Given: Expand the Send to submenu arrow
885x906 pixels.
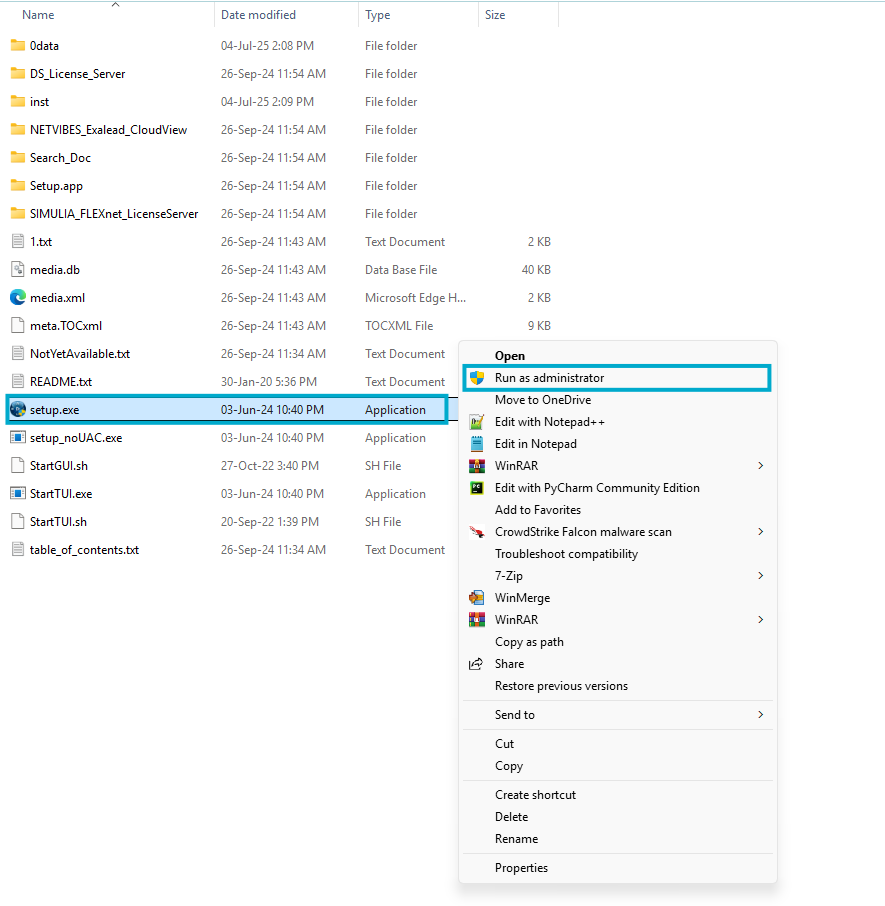Looking at the screenshot, I should (x=759, y=714).
